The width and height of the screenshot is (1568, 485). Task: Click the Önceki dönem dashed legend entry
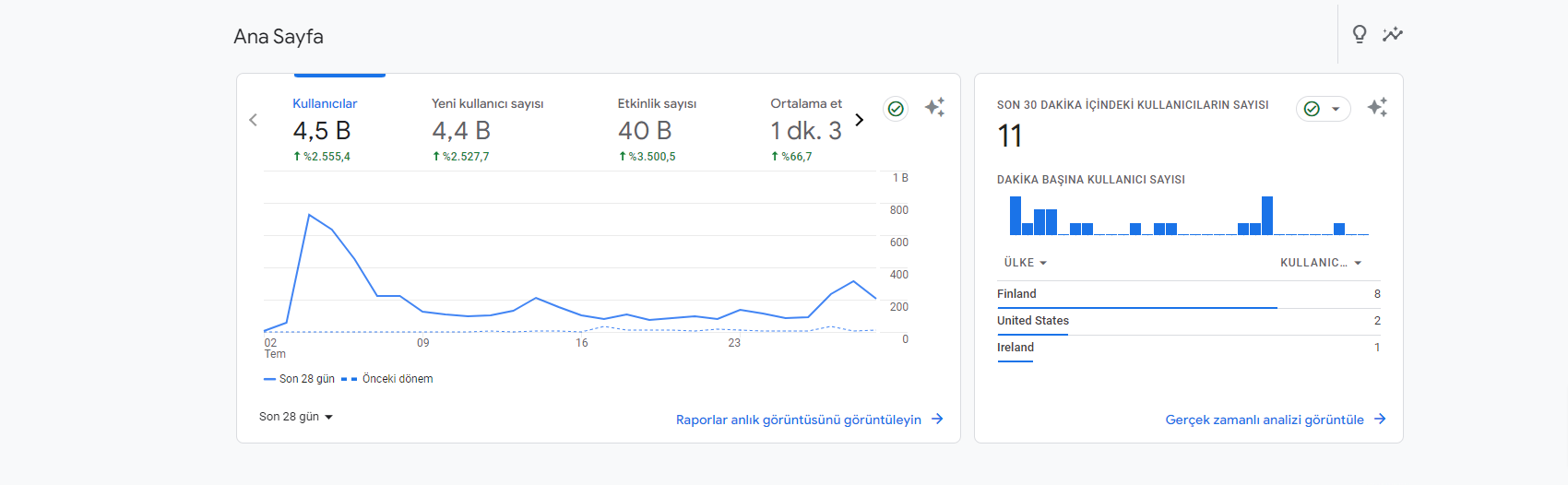click(387, 379)
